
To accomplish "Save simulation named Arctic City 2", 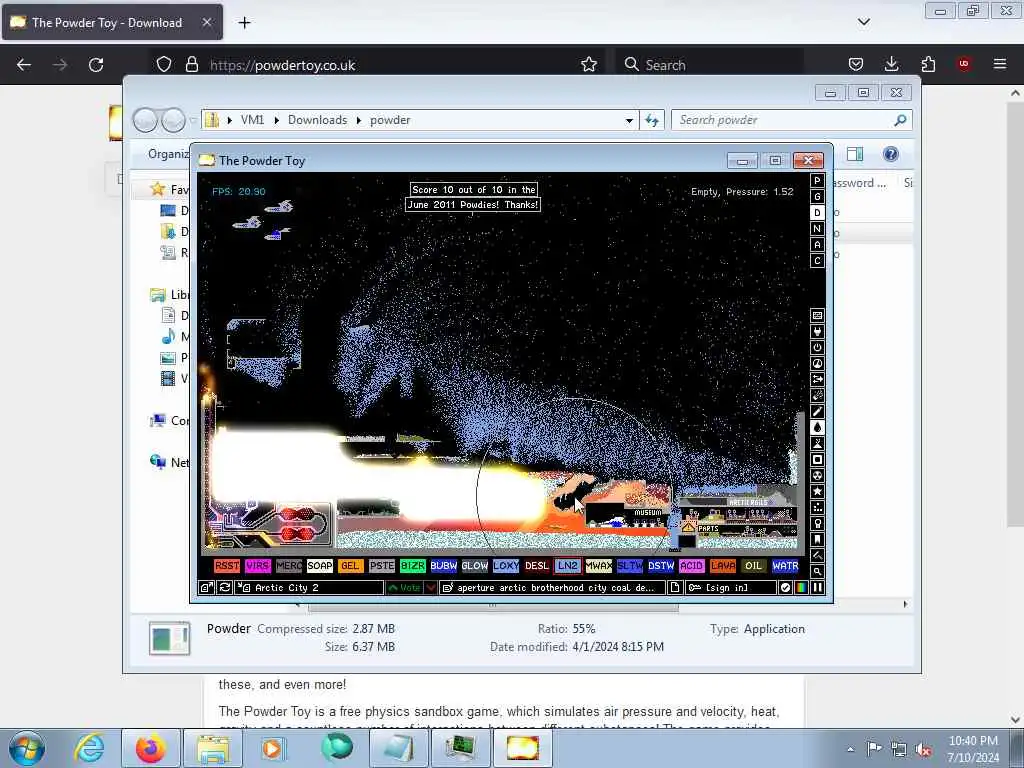I will 309,588.
